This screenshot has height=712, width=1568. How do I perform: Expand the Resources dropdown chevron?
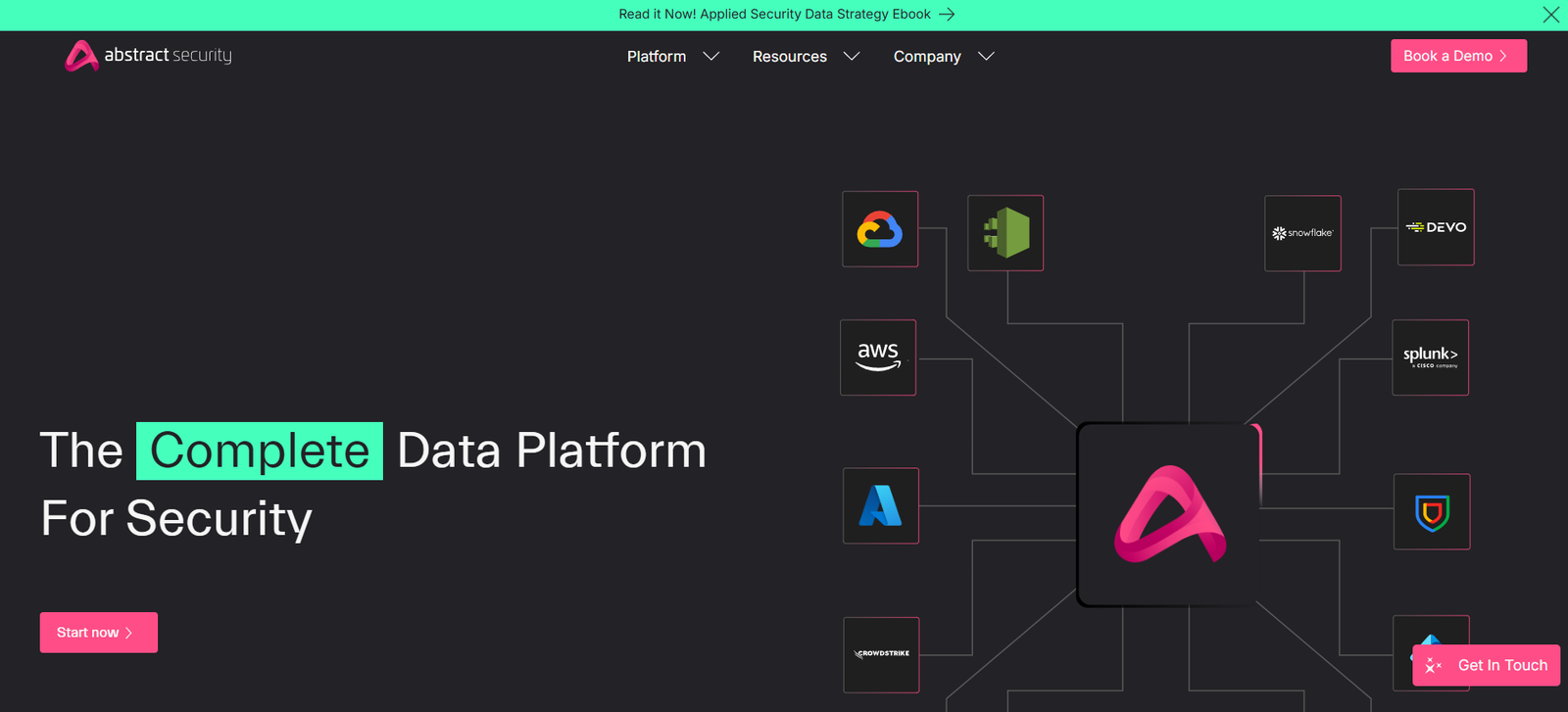[x=852, y=57]
